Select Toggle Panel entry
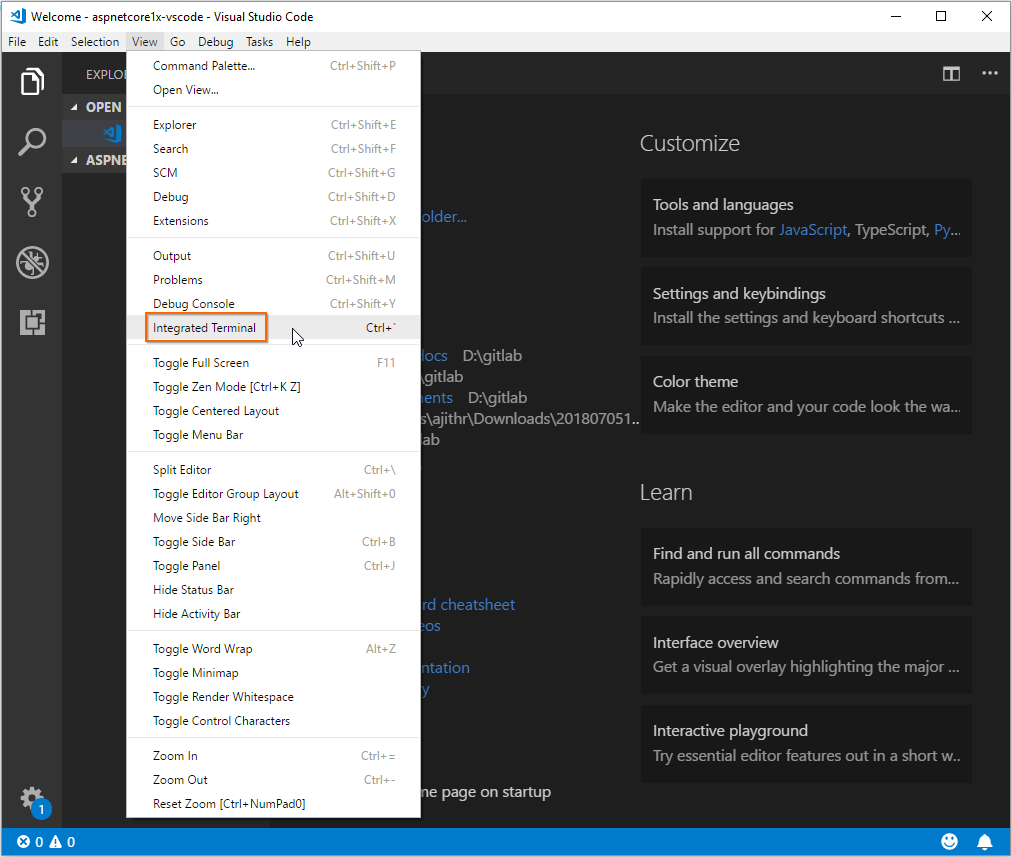Screen dimensions: 1012x857 click(274, 565)
